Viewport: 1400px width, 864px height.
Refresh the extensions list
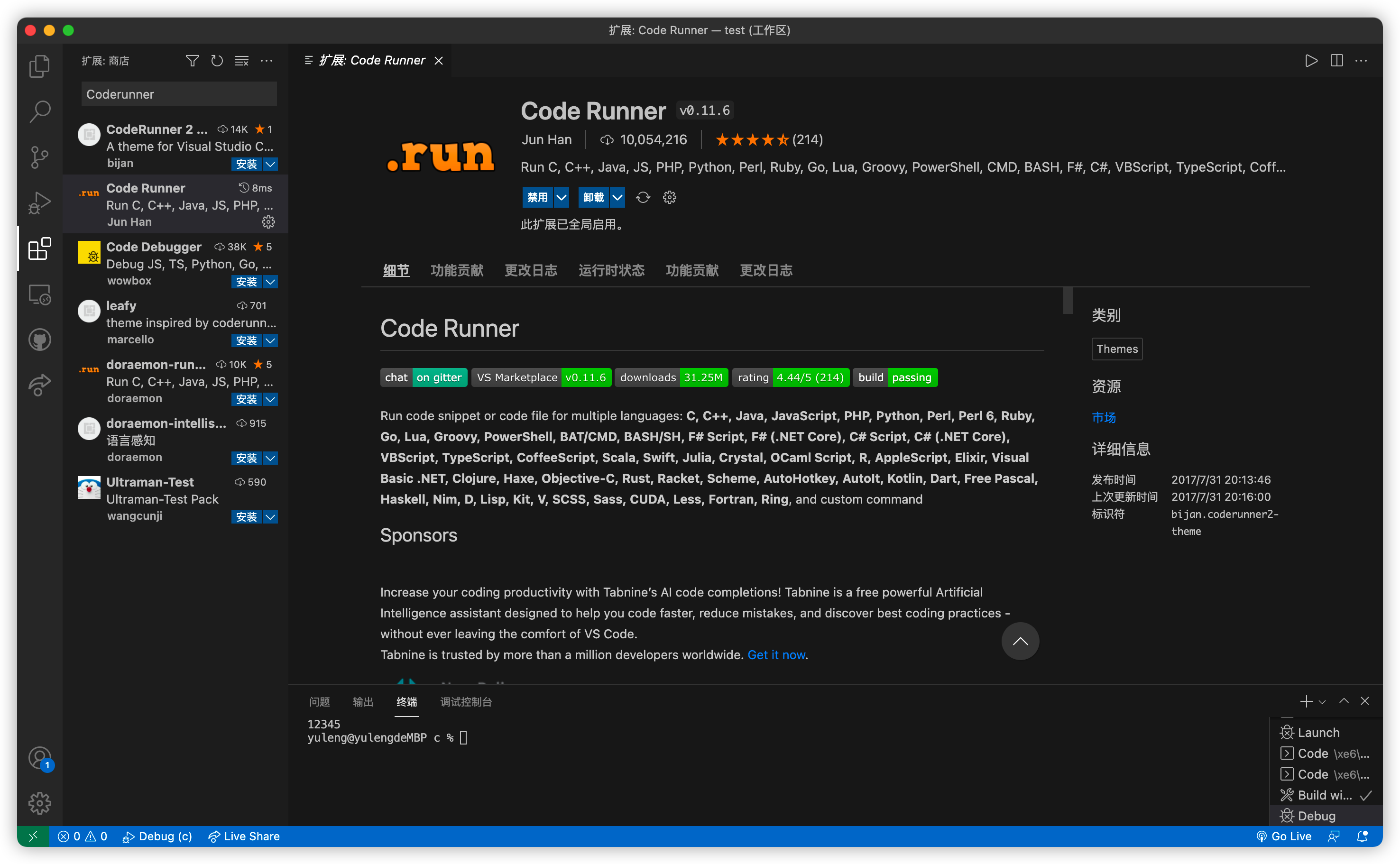pyautogui.click(x=217, y=61)
